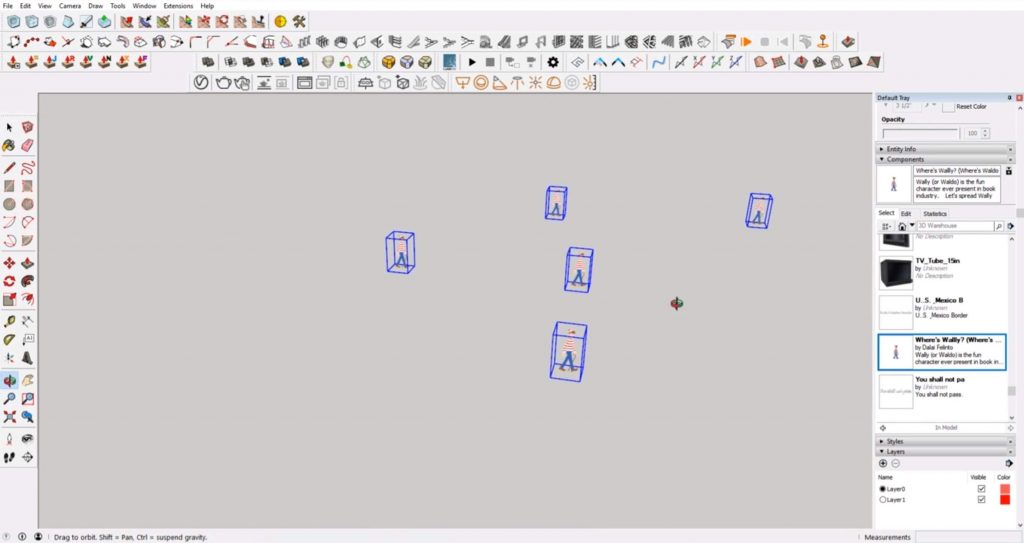Switch to the Edit tab in Components
Image resolution: width=1024 pixels, height=543 pixels.
point(906,214)
